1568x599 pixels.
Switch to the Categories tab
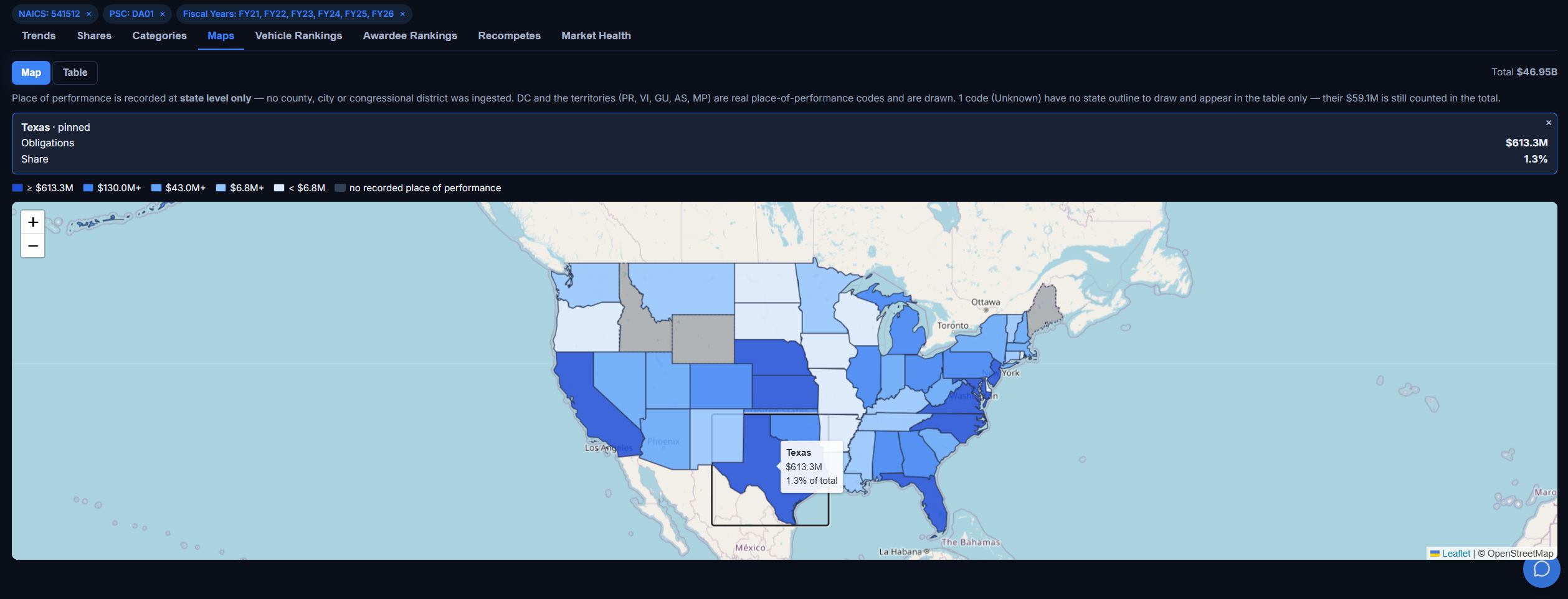pyautogui.click(x=159, y=35)
